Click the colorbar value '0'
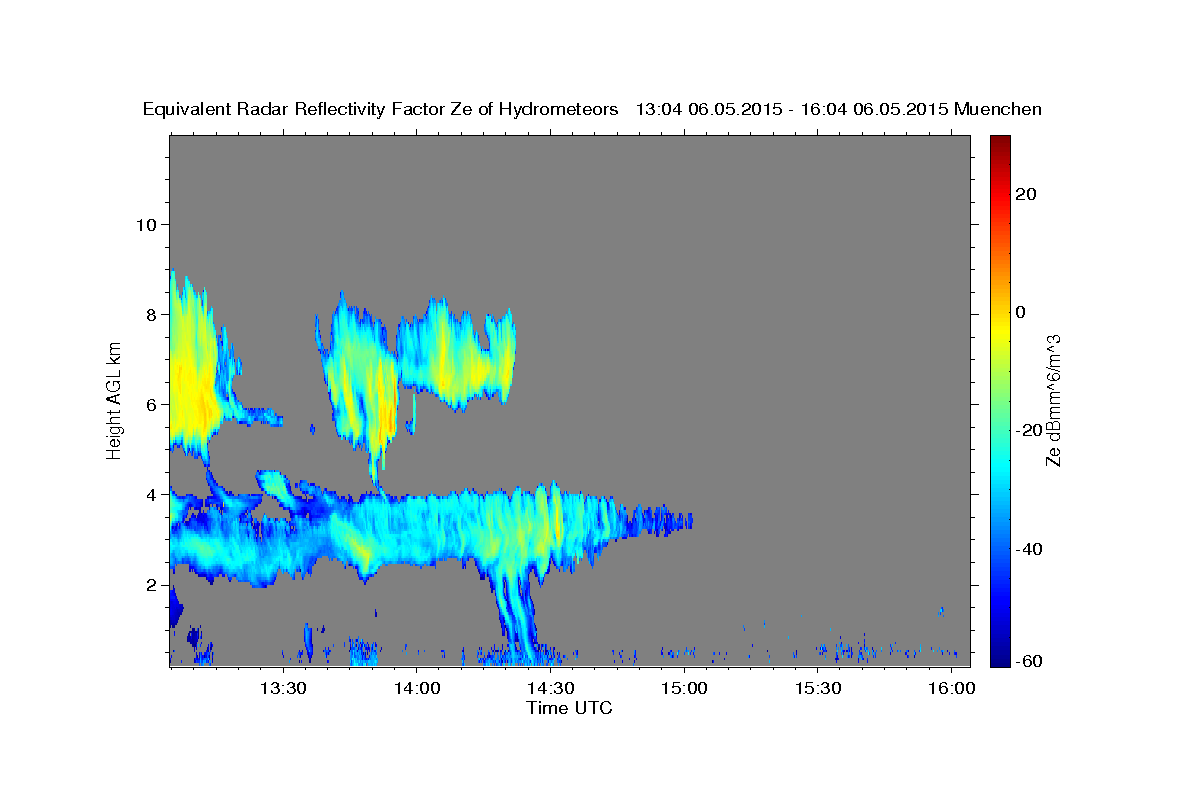1200x800 pixels. click(1020, 312)
